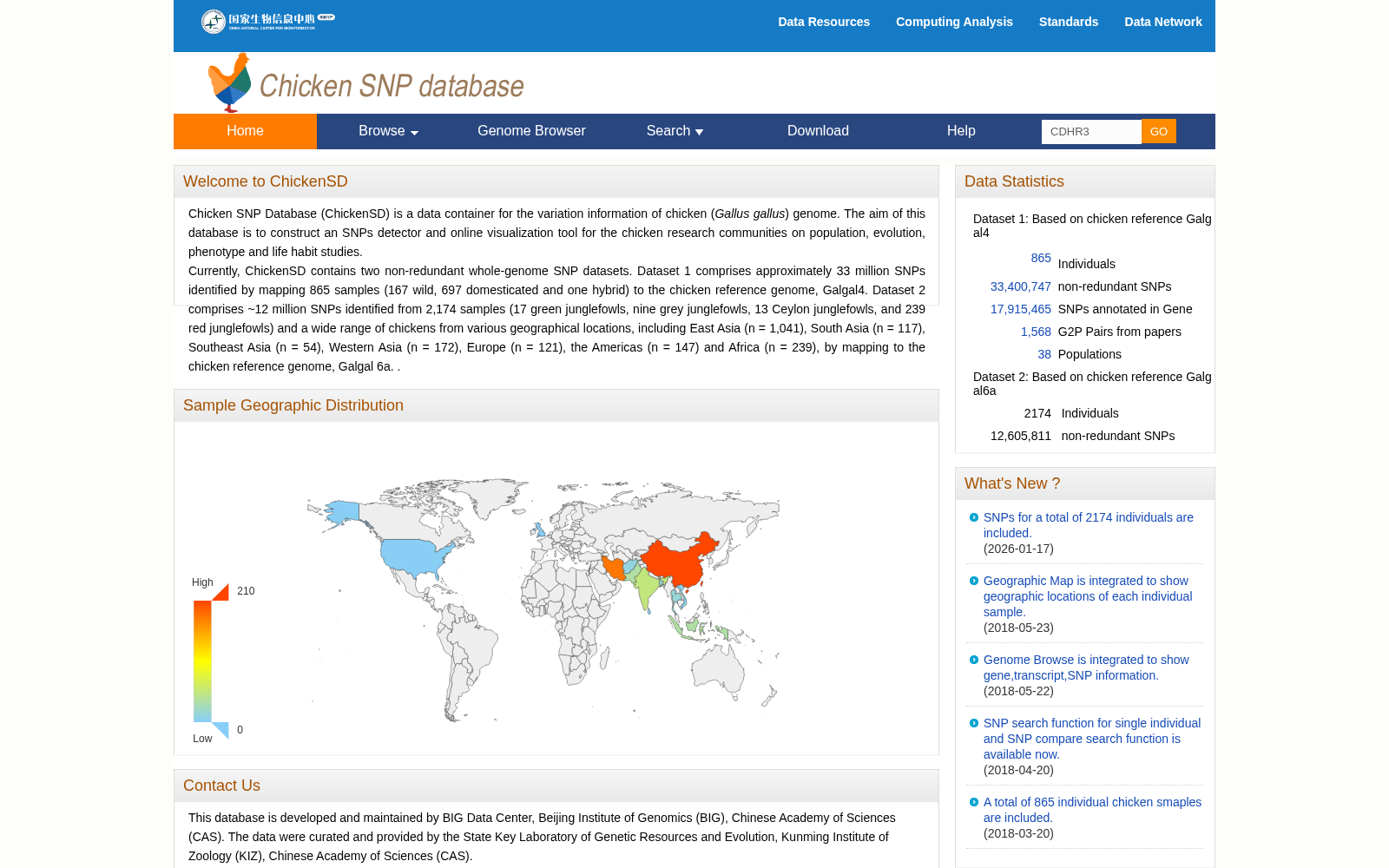The image size is (1389, 868).
Task: Click the map legend color gradient bar
Action: pyautogui.click(x=202, y=661)
